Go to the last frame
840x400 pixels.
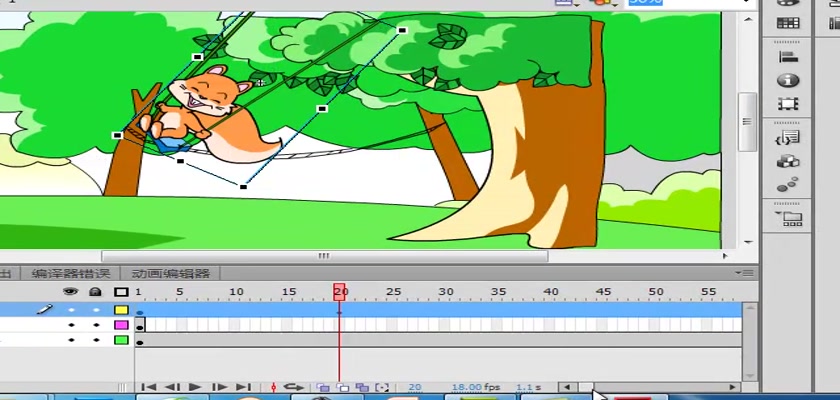click(x=243, y=387)
